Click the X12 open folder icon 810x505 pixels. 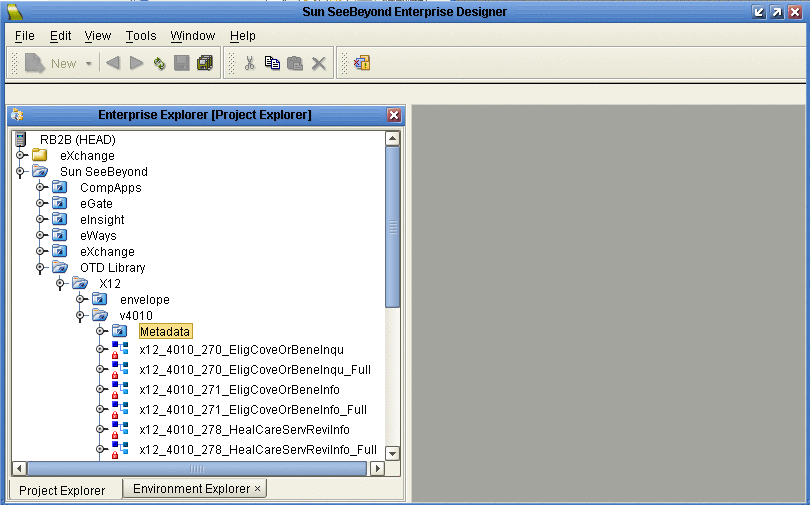80,283
